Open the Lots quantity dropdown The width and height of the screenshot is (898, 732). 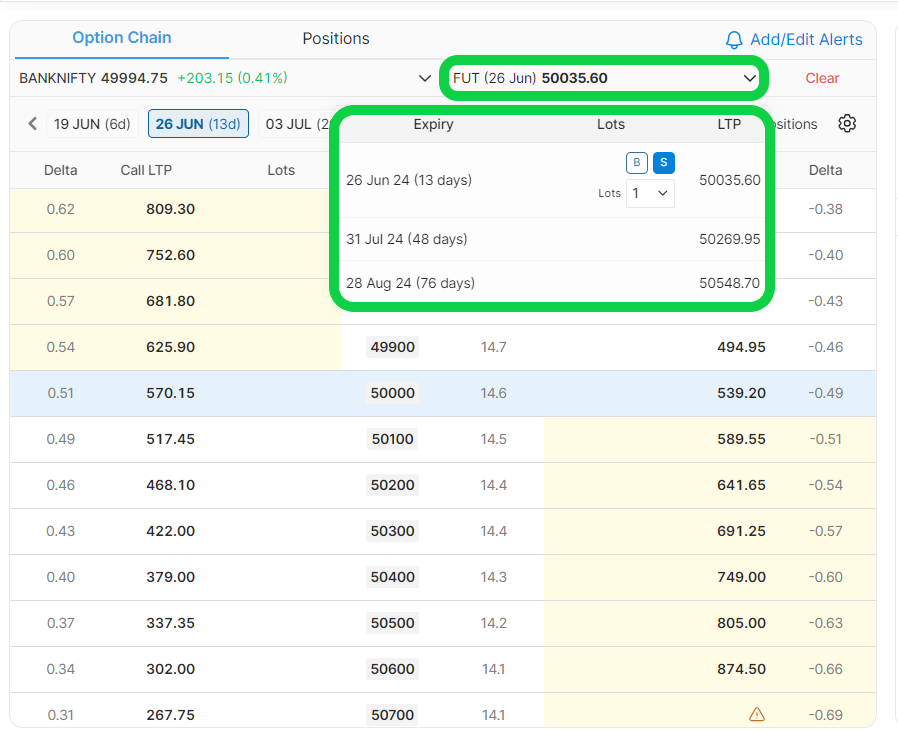(x=650, y=193)
